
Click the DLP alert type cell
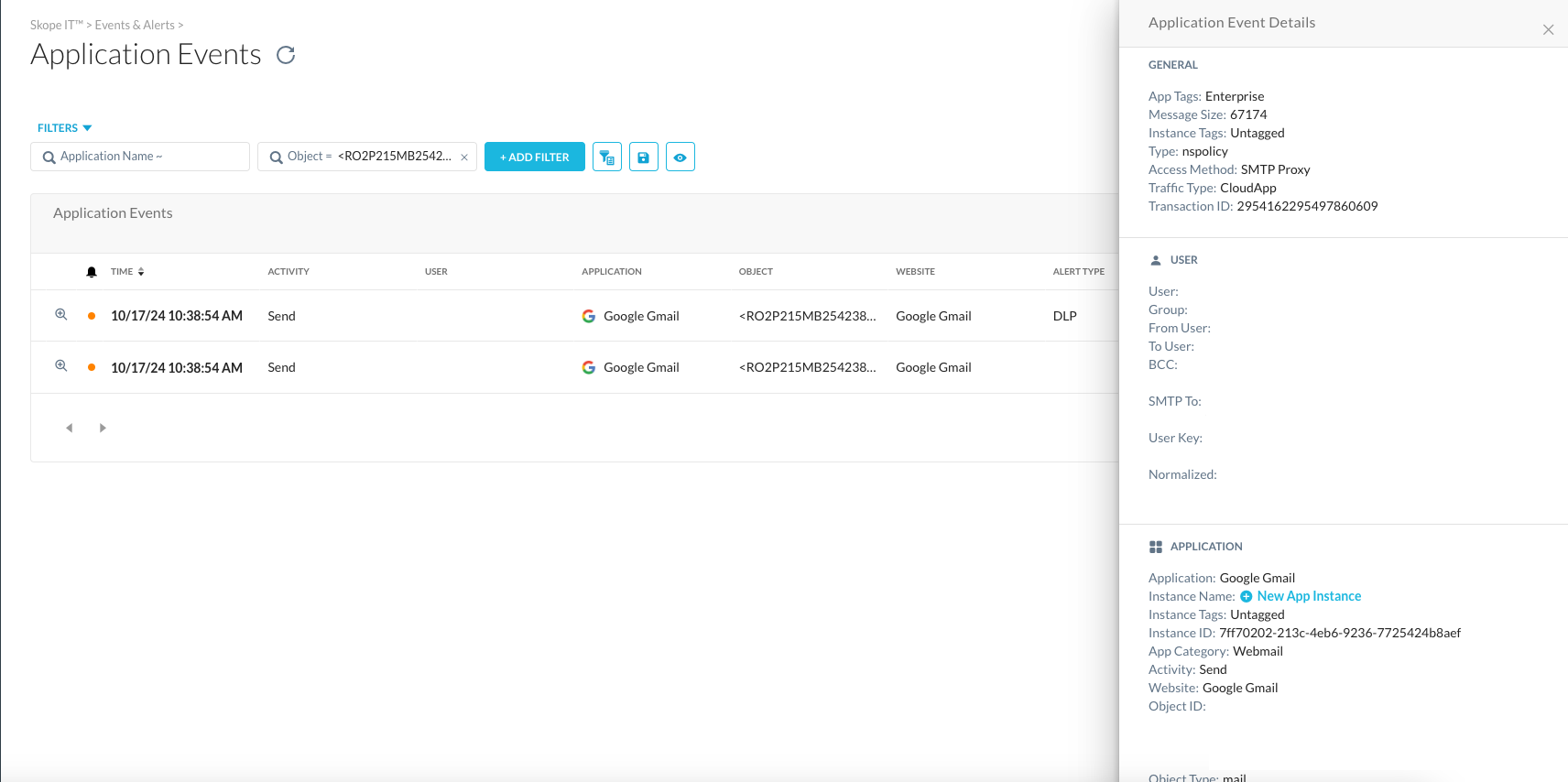click(x=1065, y=316)
